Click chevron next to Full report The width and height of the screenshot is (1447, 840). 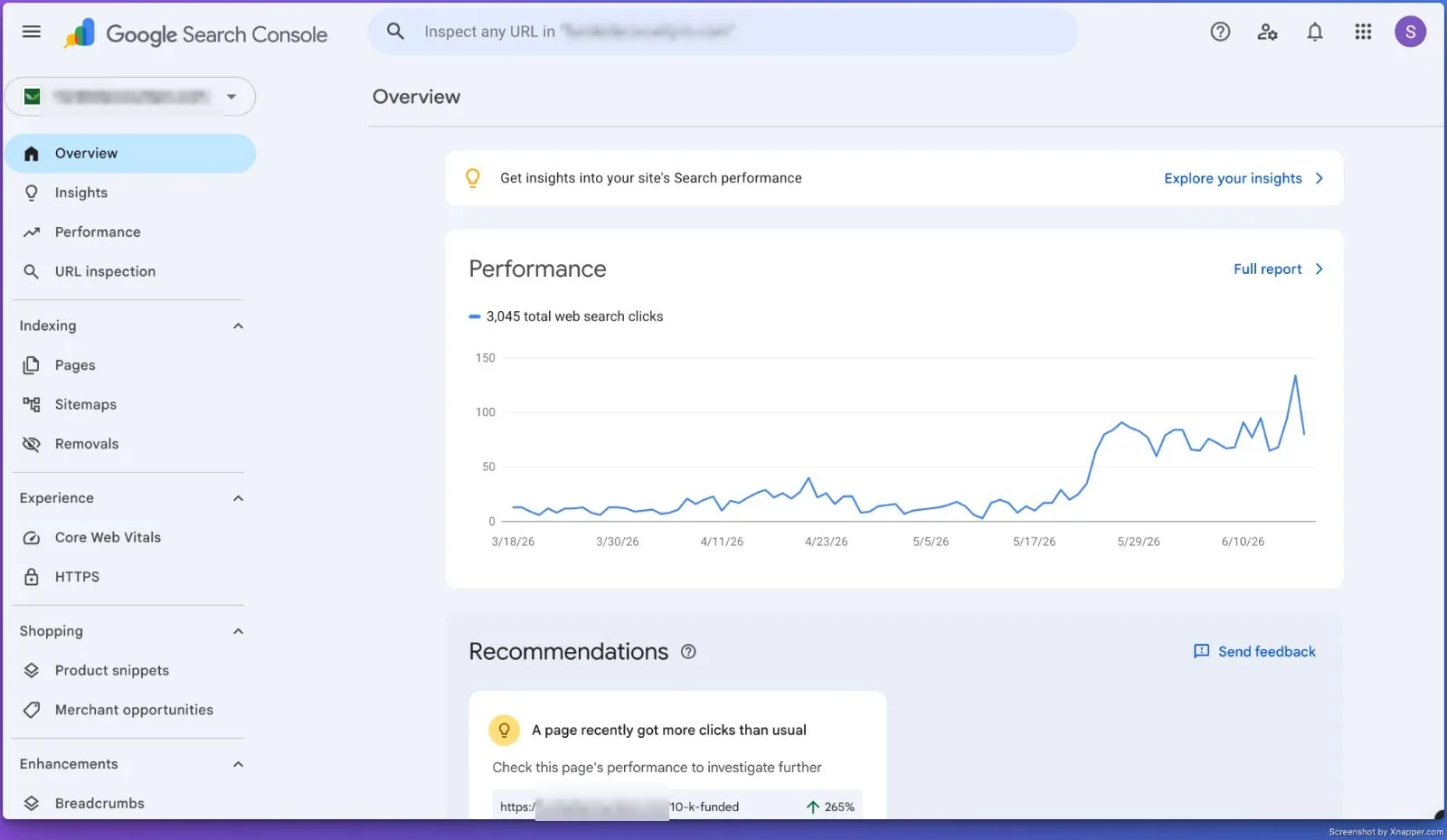[1319, 269]
